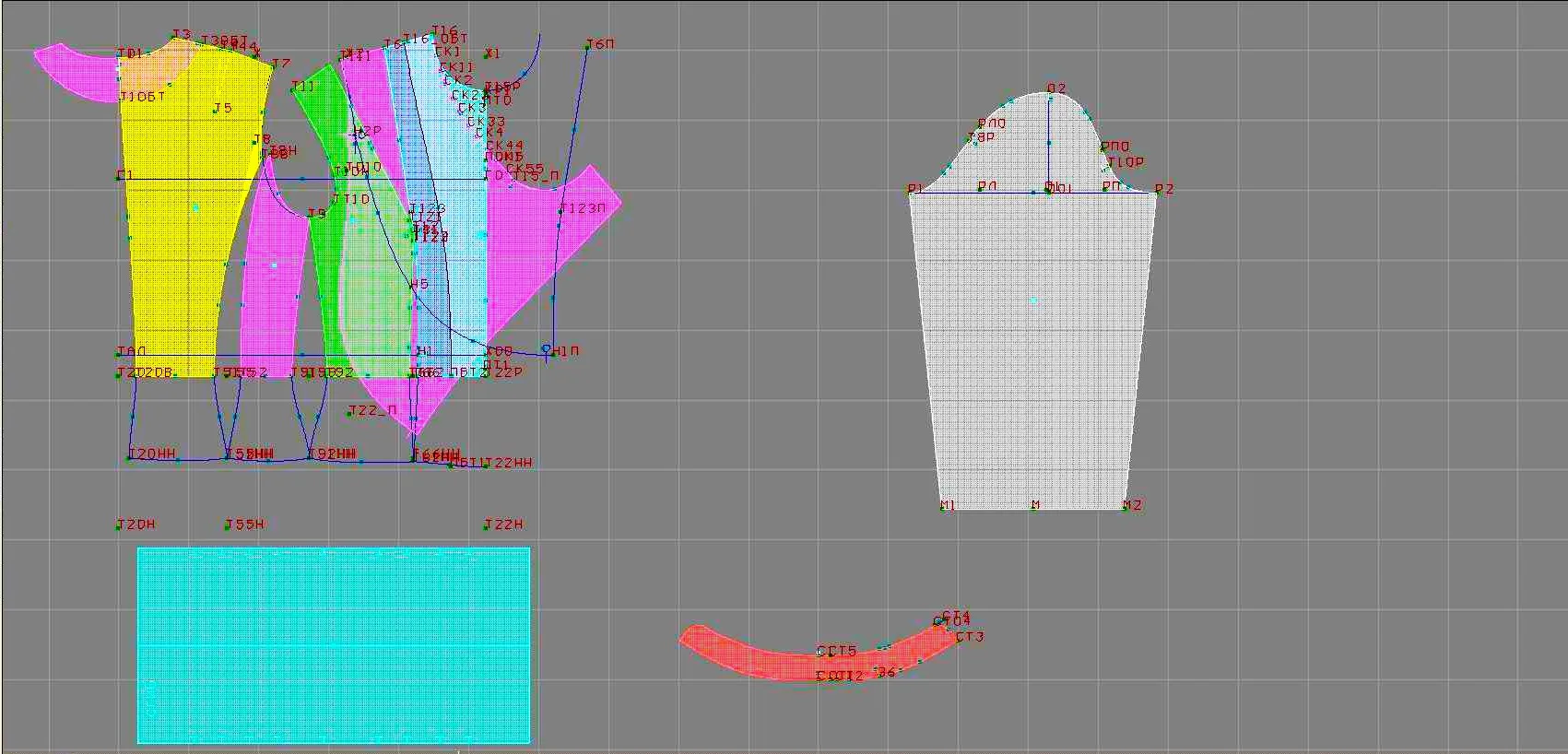
Task: Click point label T22_П below green piece
Action: click(372, 410)
